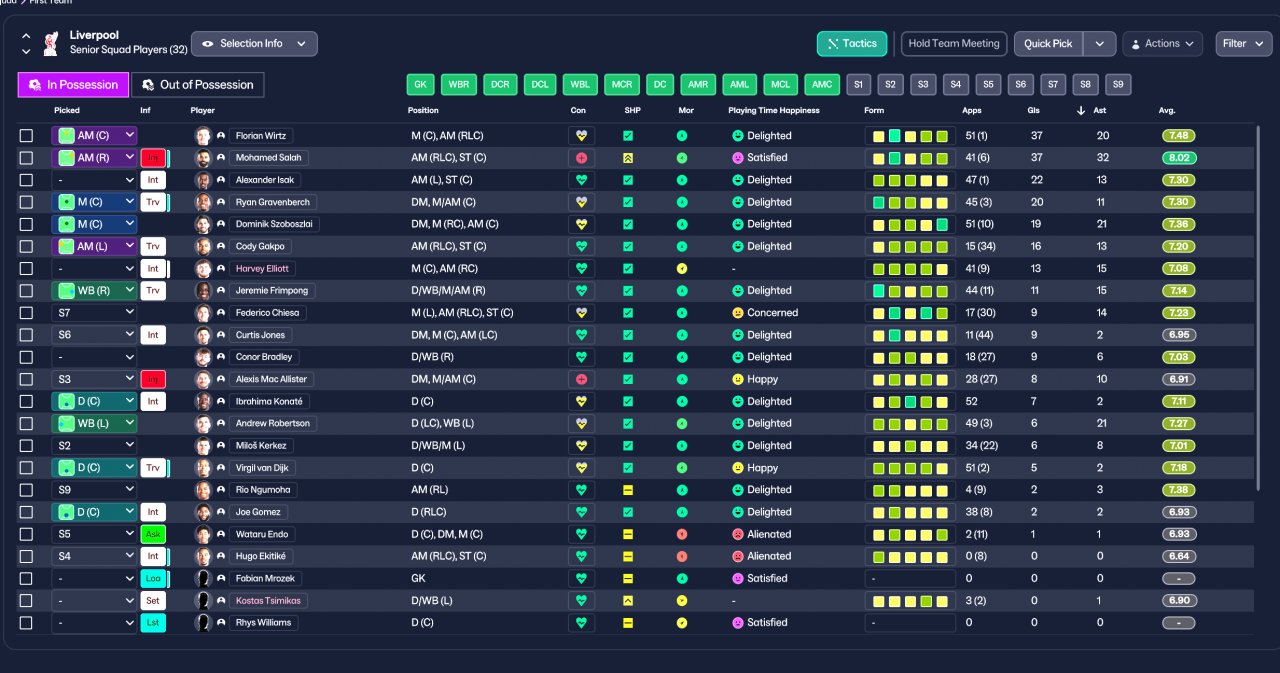Go to previous team with up chevron
This screenshot has height=673, width=1280.
click(26, 36)
